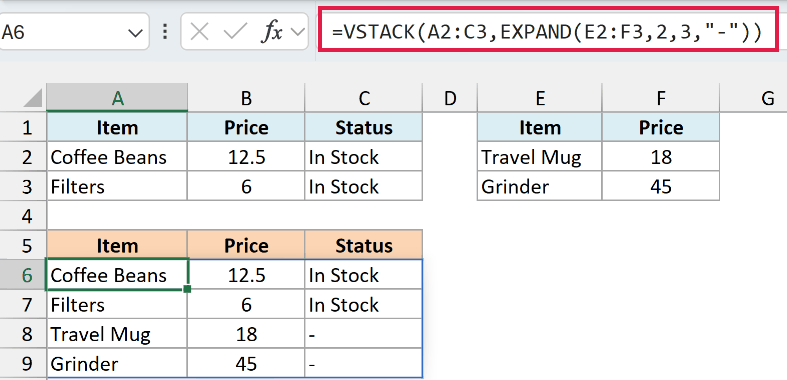787x380 pixels.
Task: Click the formula bar vertical dots handle
Action: (x=165, y=33)
